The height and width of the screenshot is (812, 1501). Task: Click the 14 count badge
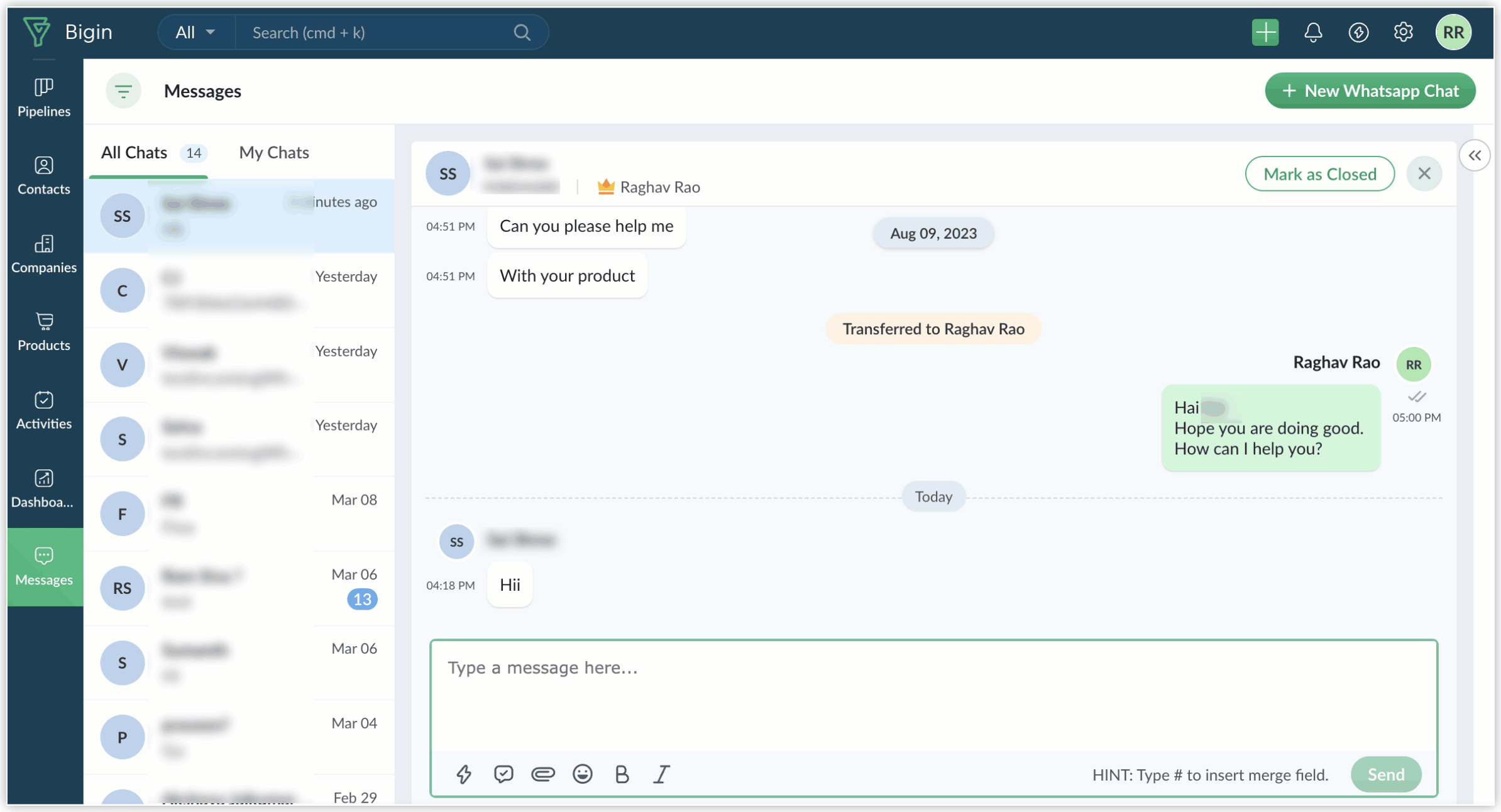point(194,153)
